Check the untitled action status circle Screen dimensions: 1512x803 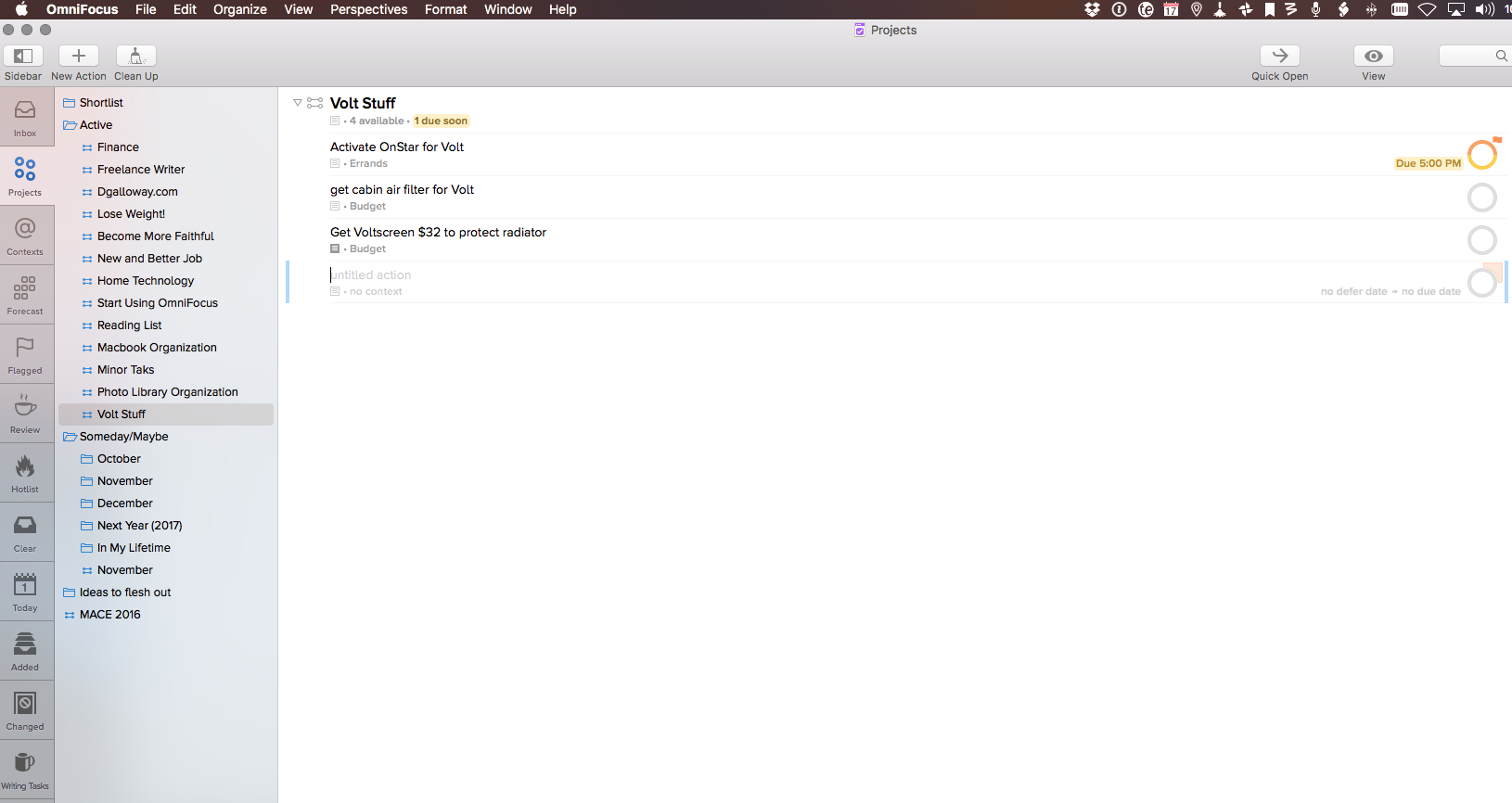(x=1482, y=283)
